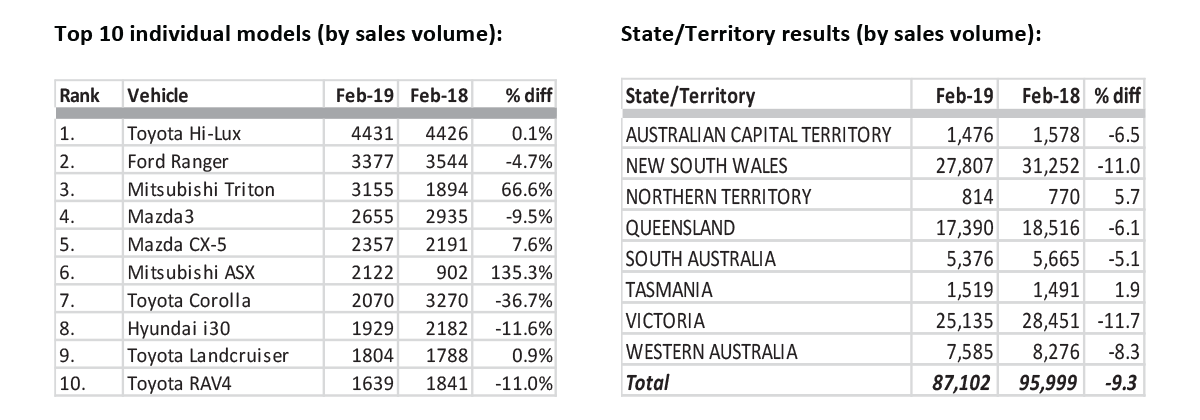Screen dimensions: 1200x420
Task: Click the Rank column header
Action: pyautogui.click(x=78, y=96)
